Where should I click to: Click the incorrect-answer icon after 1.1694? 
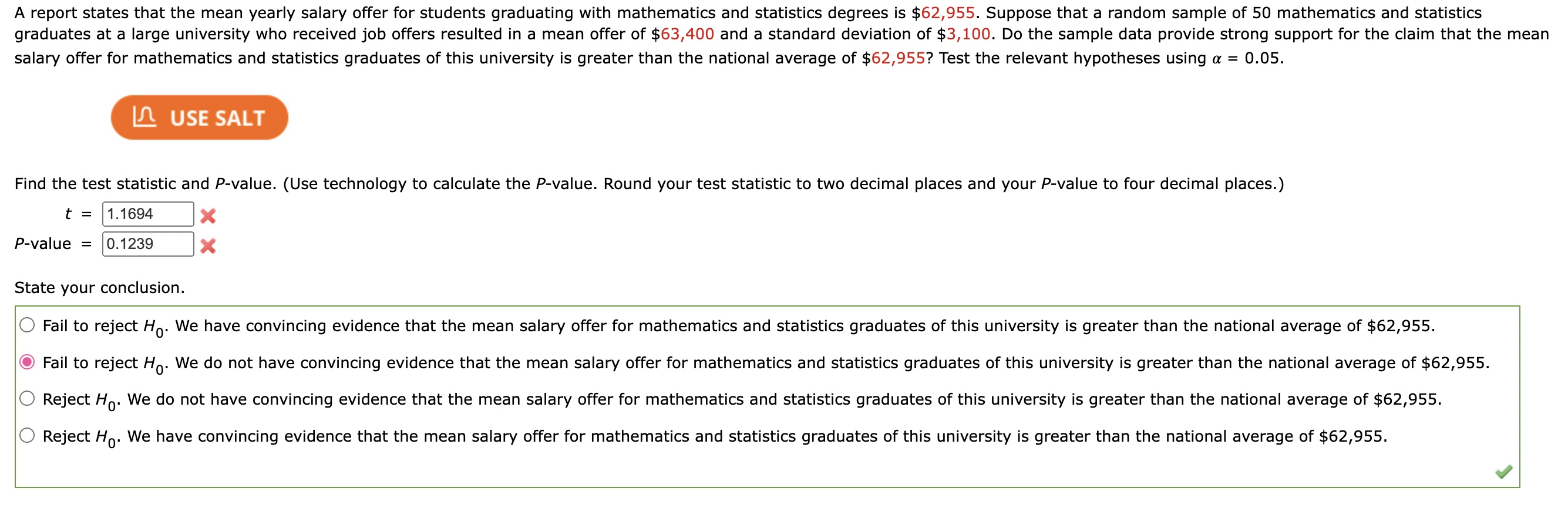tap(206, 214)
